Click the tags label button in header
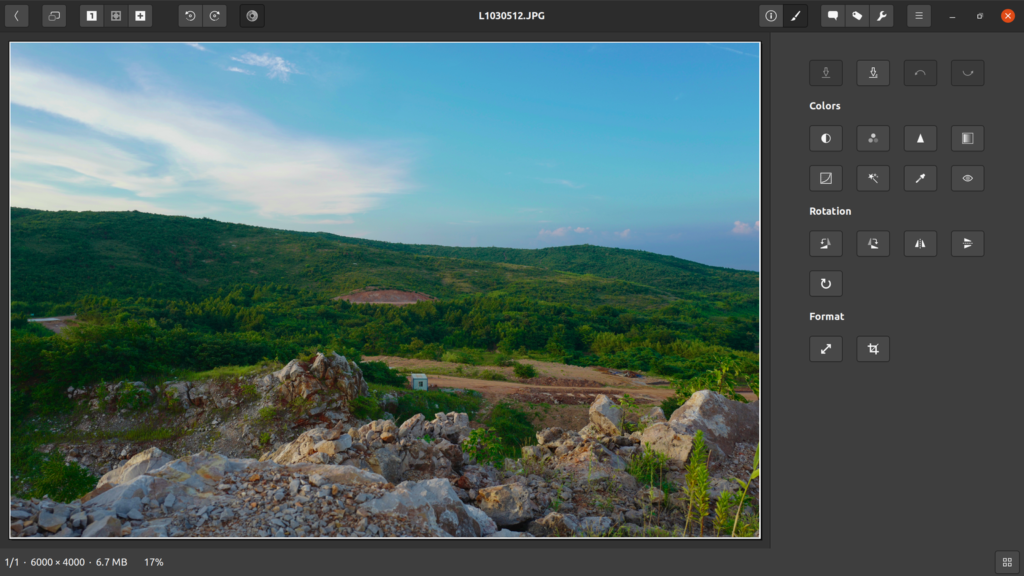 click(857, 16)
